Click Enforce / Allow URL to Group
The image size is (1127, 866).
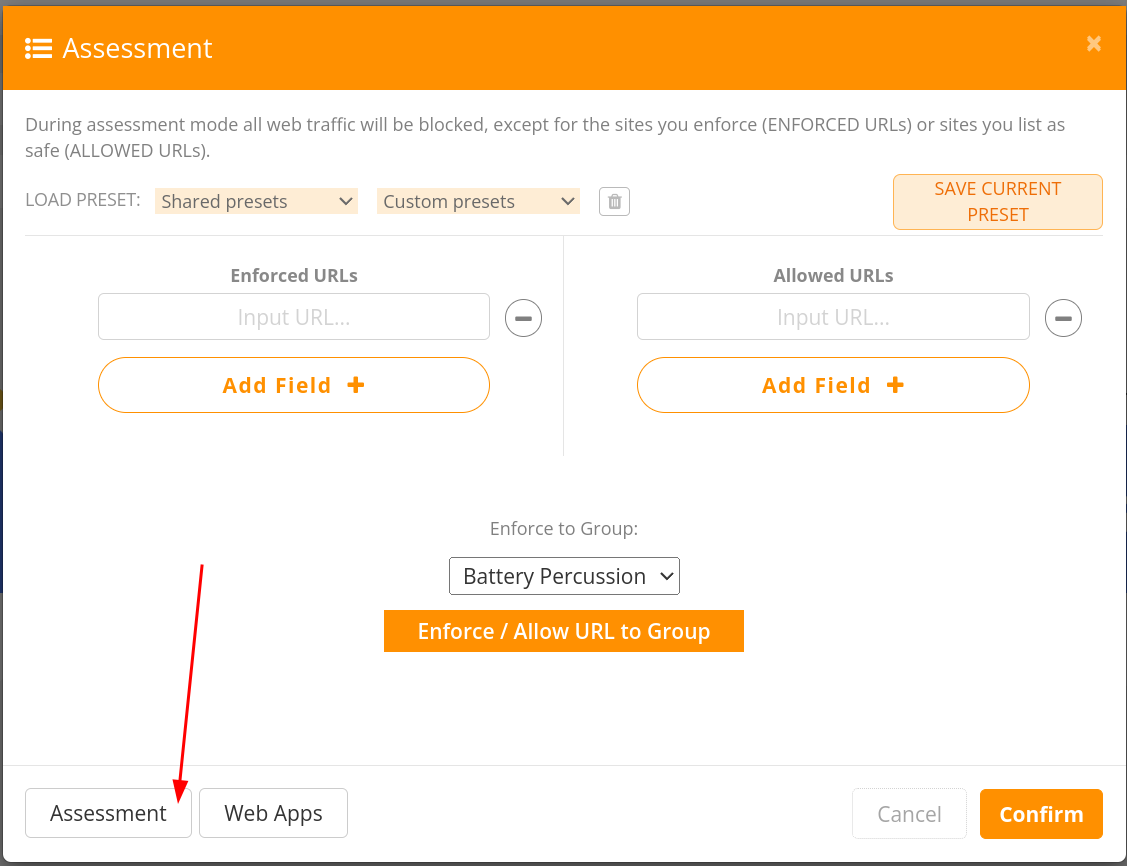(564, 631)
